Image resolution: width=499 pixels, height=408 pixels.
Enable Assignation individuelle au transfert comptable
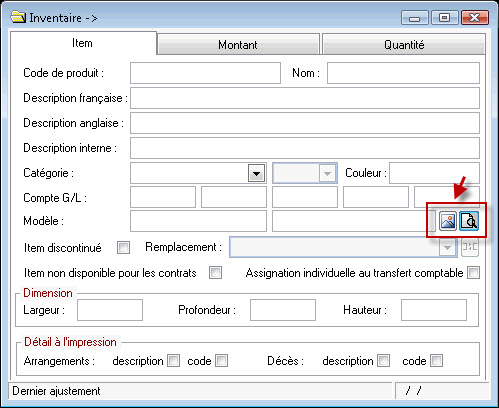[x=473, y=273]
